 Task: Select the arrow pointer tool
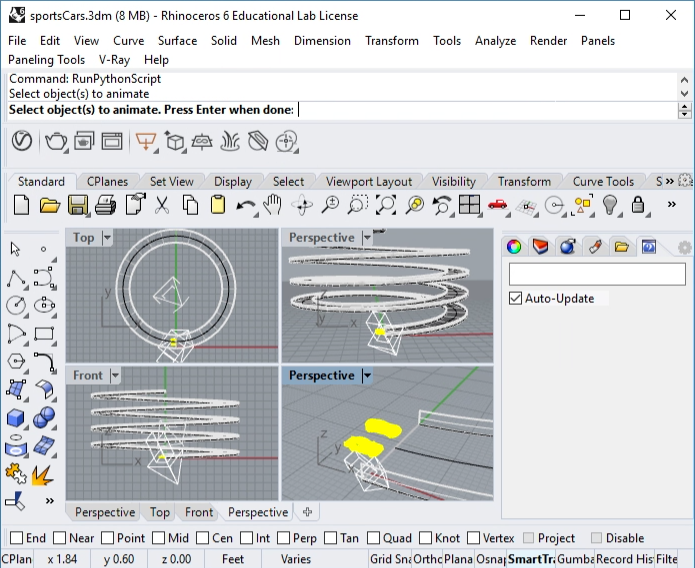15,249
